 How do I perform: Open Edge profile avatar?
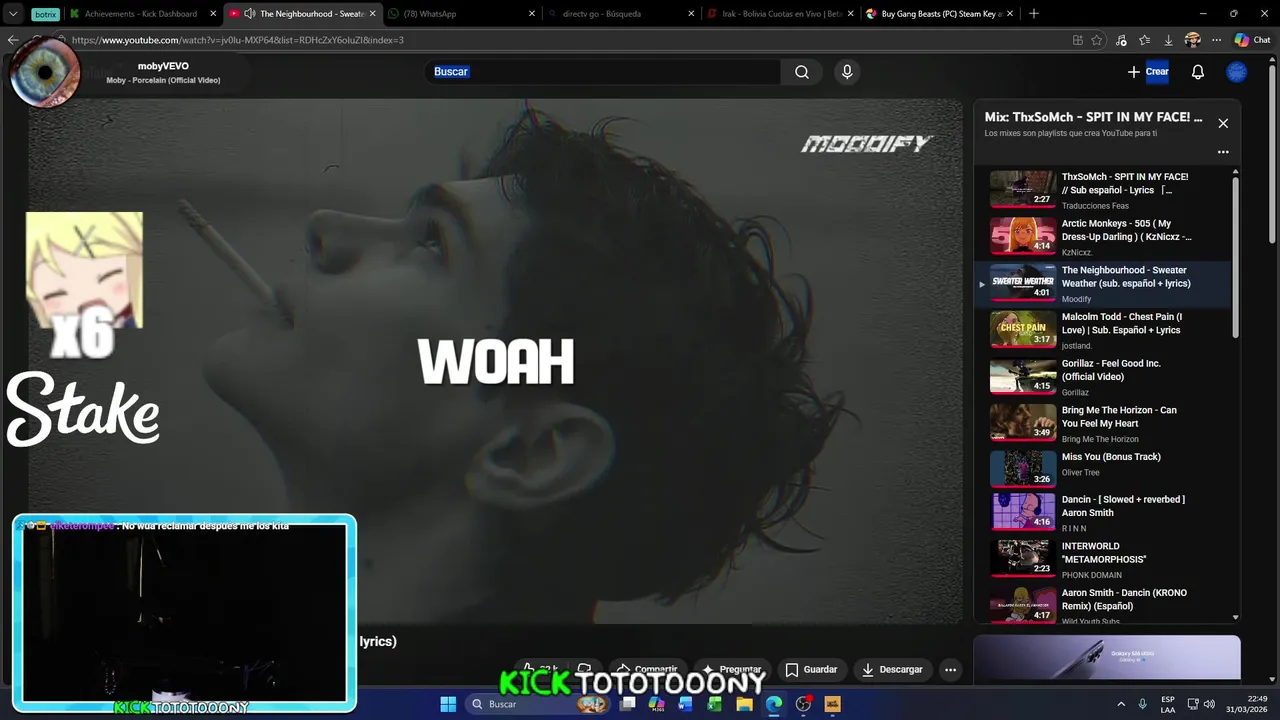pyautogui.click(x=1192, y=40)
